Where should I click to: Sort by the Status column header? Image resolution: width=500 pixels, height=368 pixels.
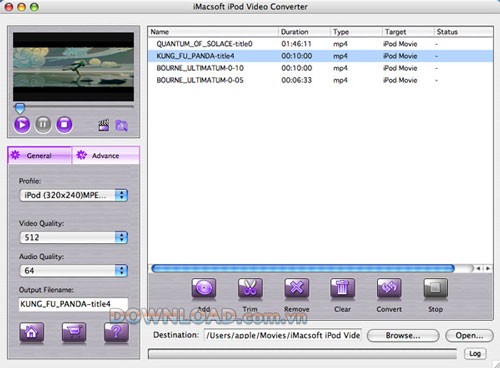click(463, 32)
